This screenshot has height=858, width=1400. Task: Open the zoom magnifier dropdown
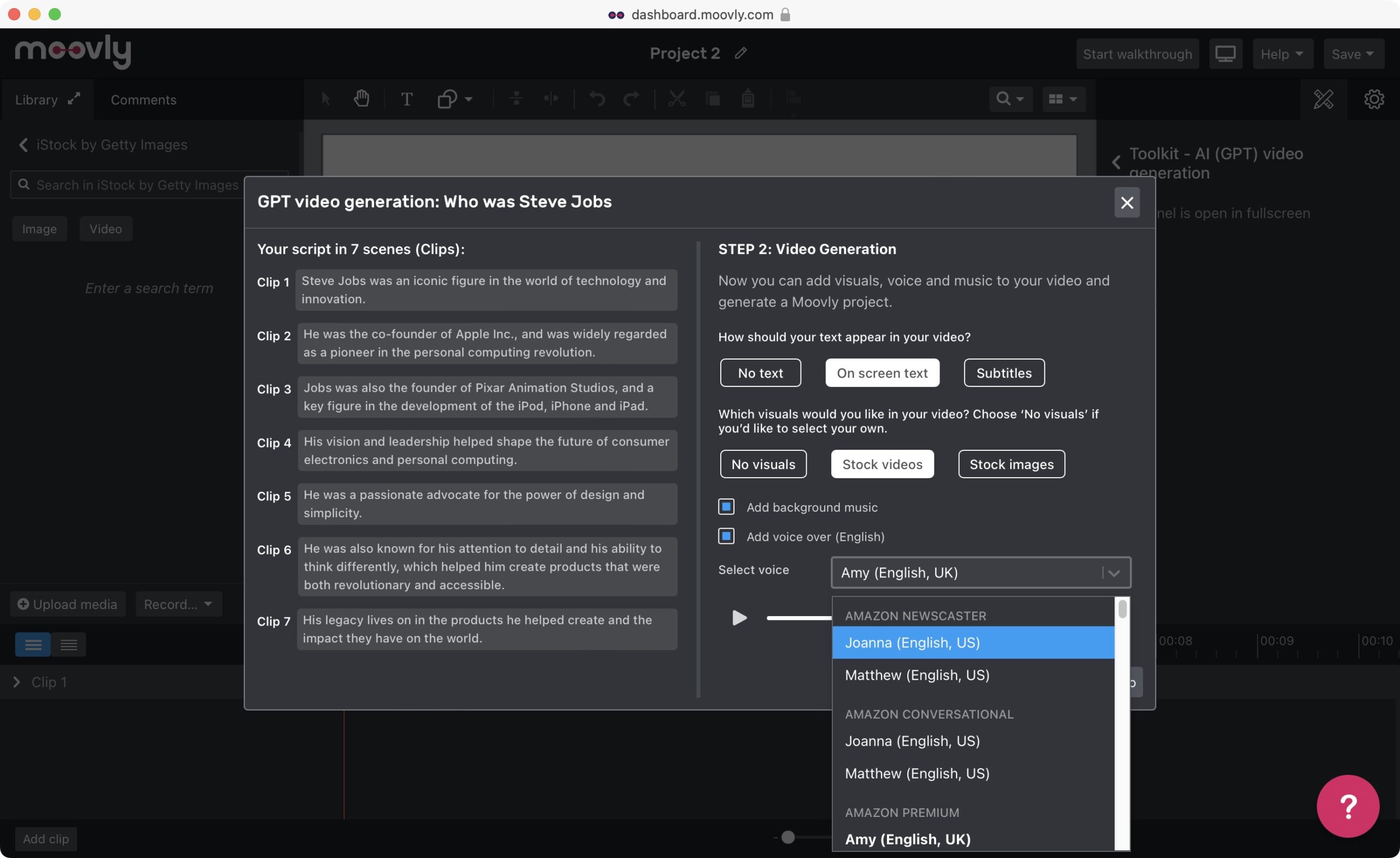tap(1010, 99)
